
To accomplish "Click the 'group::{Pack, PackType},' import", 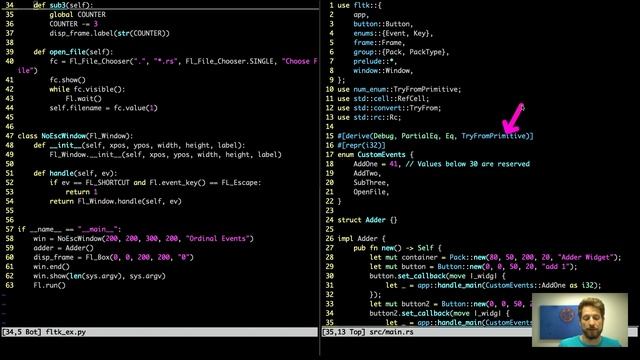I will point(401,52).
